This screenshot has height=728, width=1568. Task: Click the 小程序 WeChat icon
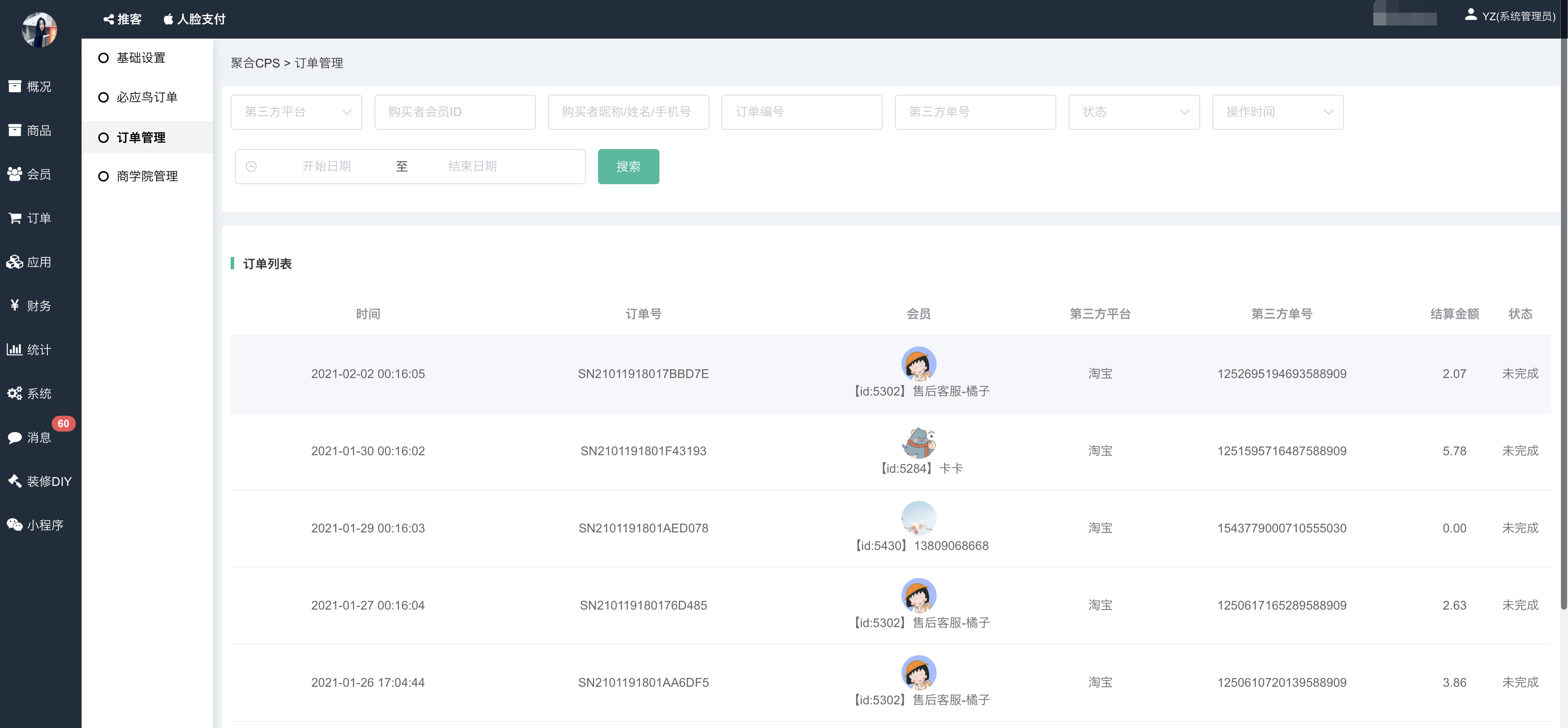tap(14, 525)
